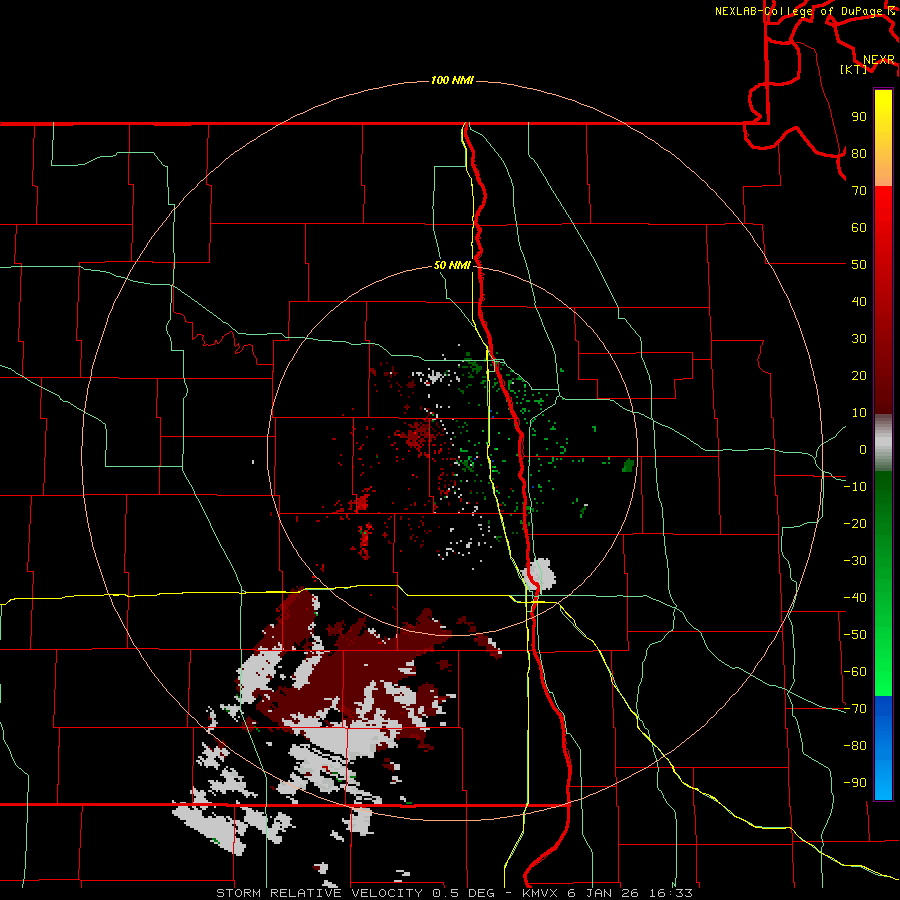Click the -80 scale value
The width and height of the screenshot is (900, 900).
(855, 746)
